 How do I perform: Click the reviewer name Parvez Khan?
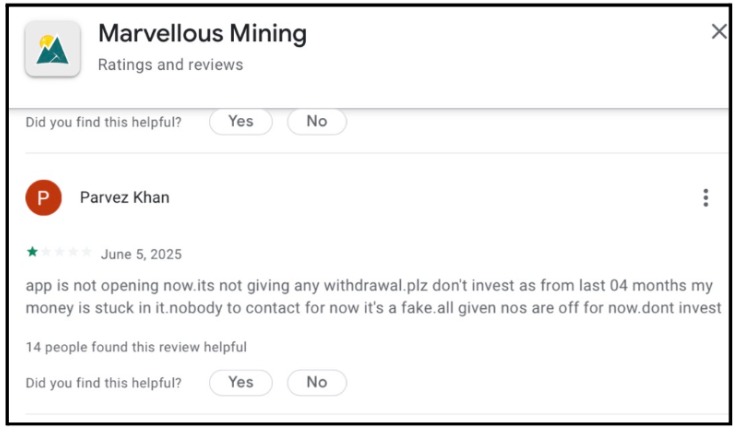[124, 198]
